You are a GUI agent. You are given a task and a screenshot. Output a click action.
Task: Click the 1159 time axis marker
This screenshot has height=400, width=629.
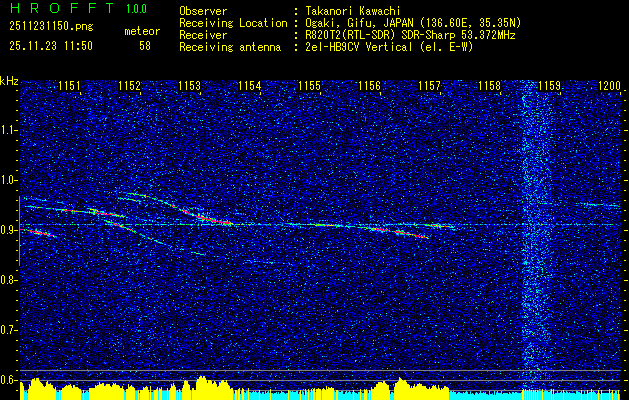pos(550,85)
